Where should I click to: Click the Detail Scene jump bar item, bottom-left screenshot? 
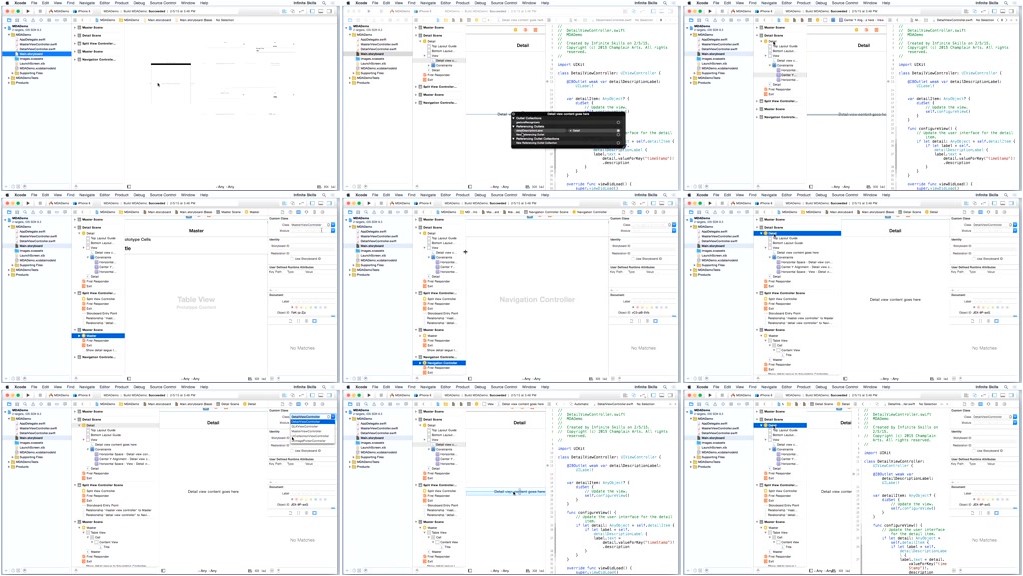click(230, 404)
